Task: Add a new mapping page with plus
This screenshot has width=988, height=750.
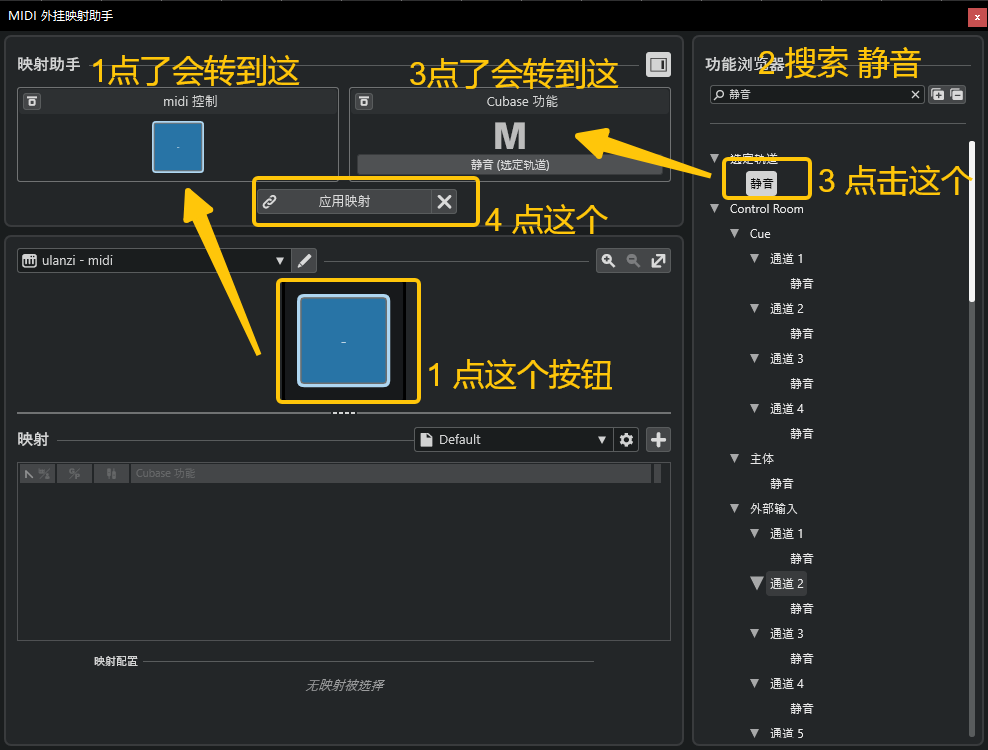Action: [658, 439]
